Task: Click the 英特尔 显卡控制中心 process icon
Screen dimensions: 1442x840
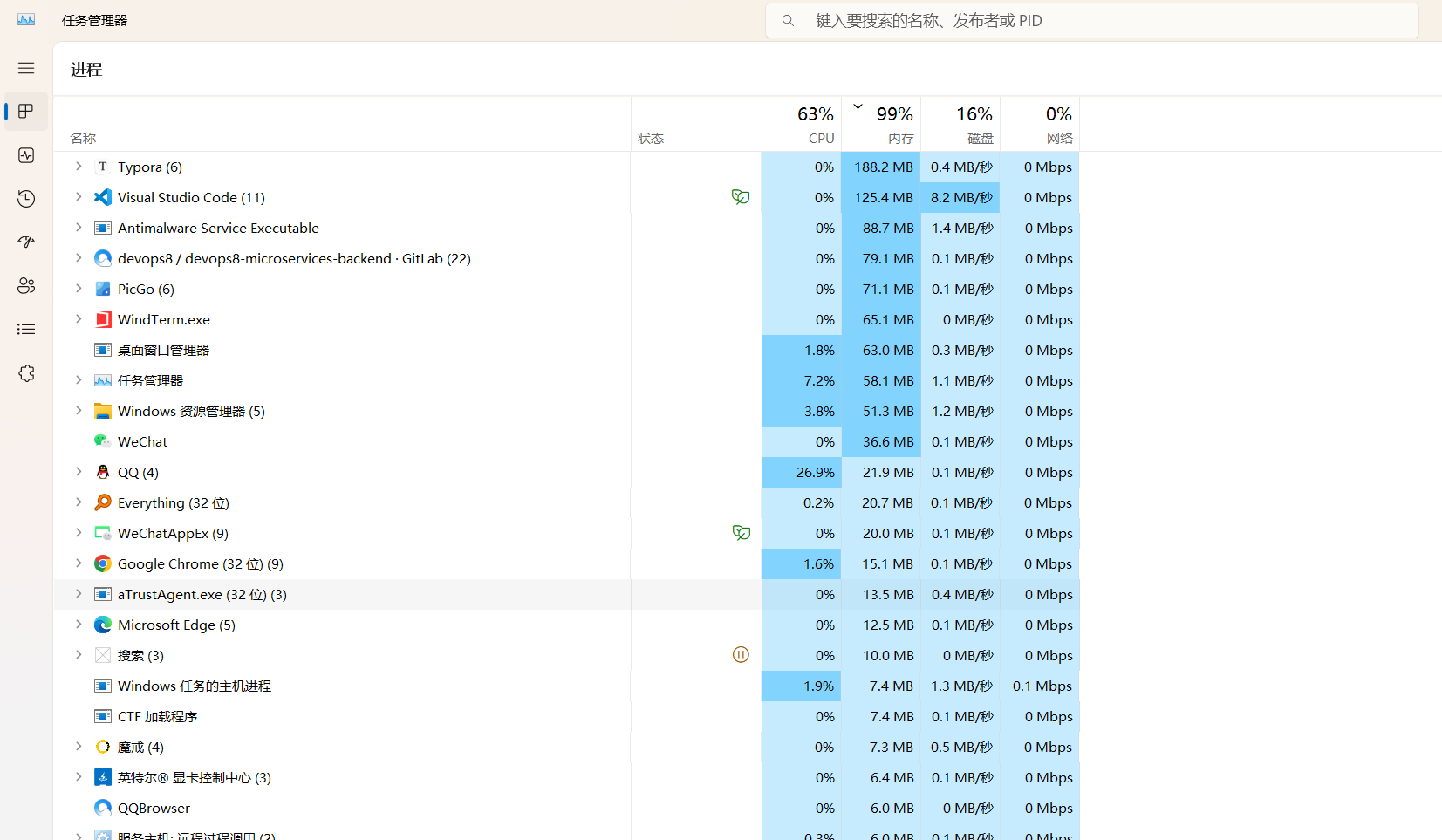Action: pos(103,777)
